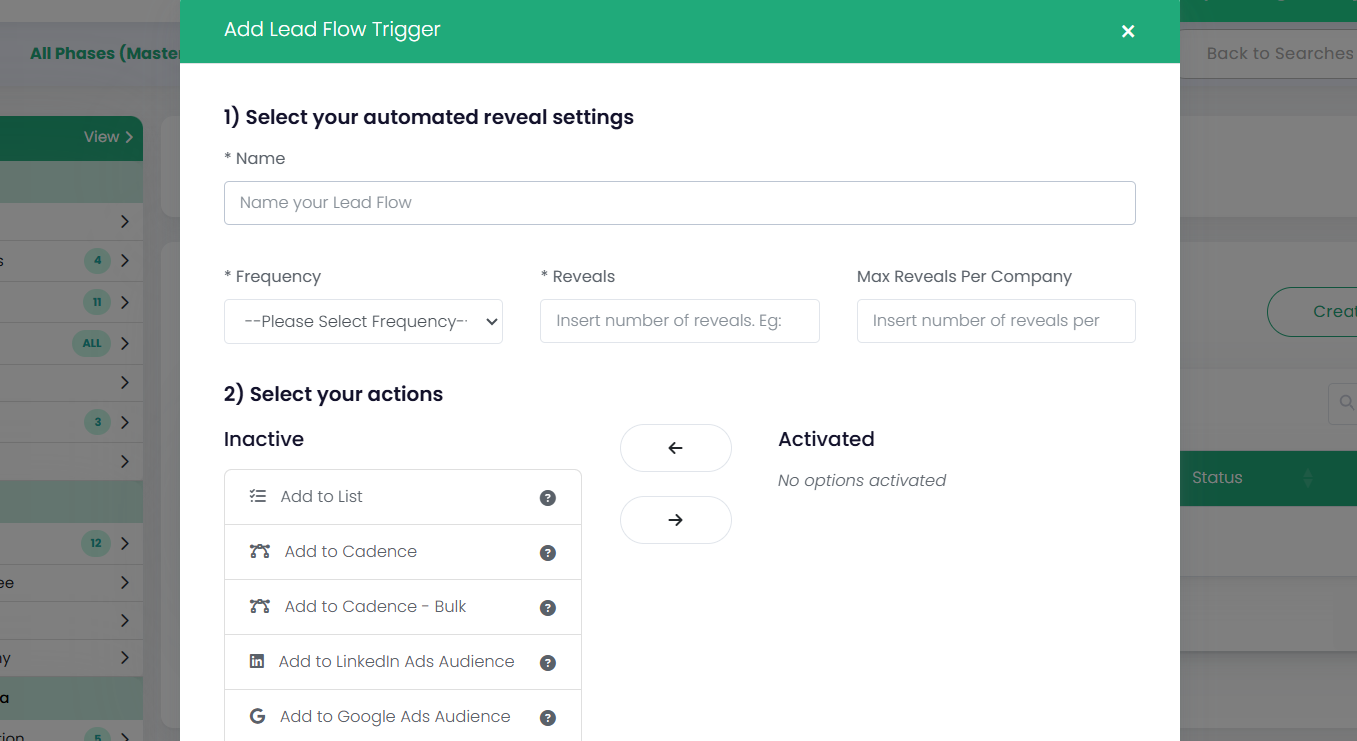Expand the sidebar row with ALL badge
This screenshot has height=741, width=1357.
point(124,343)
